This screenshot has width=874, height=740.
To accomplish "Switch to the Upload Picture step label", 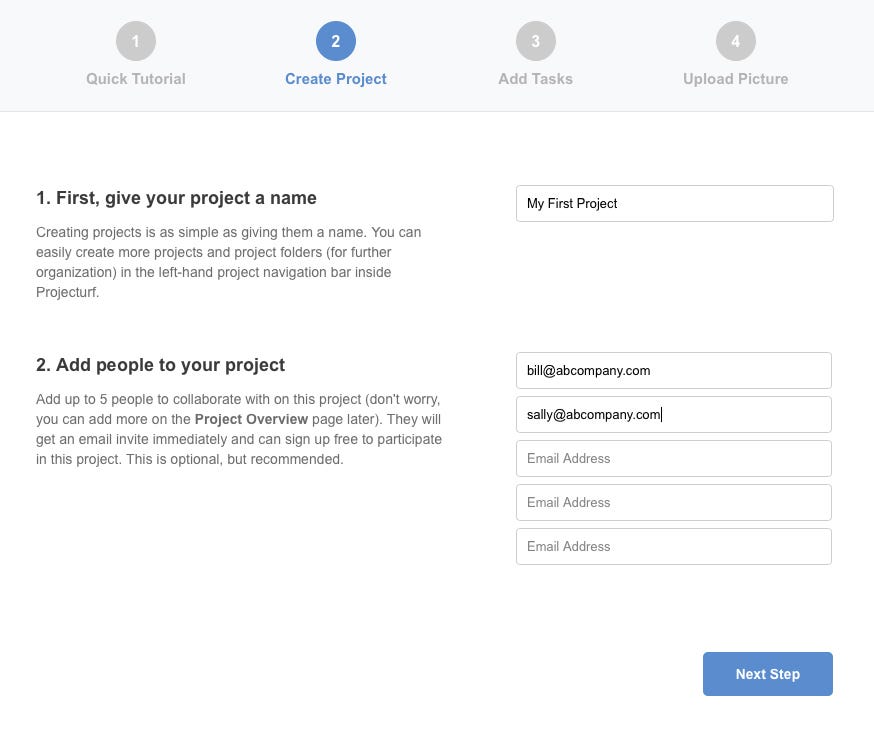I will point(736,79).
